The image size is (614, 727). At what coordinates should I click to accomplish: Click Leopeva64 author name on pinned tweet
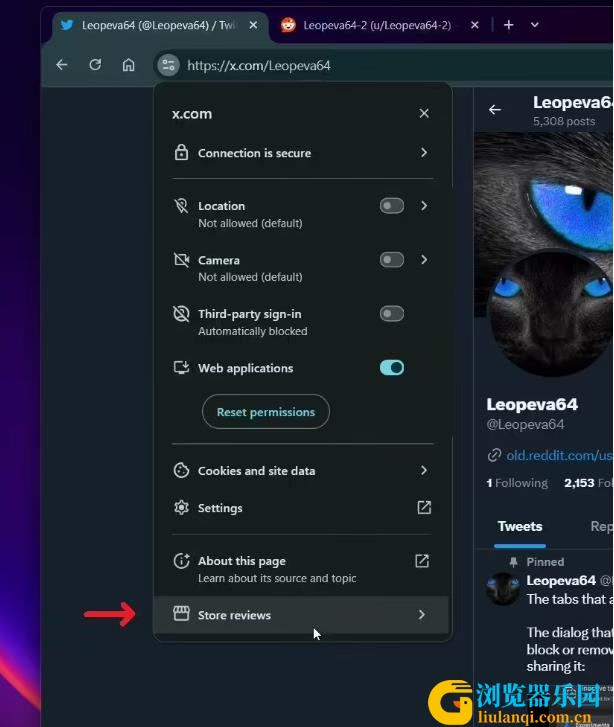561,580
